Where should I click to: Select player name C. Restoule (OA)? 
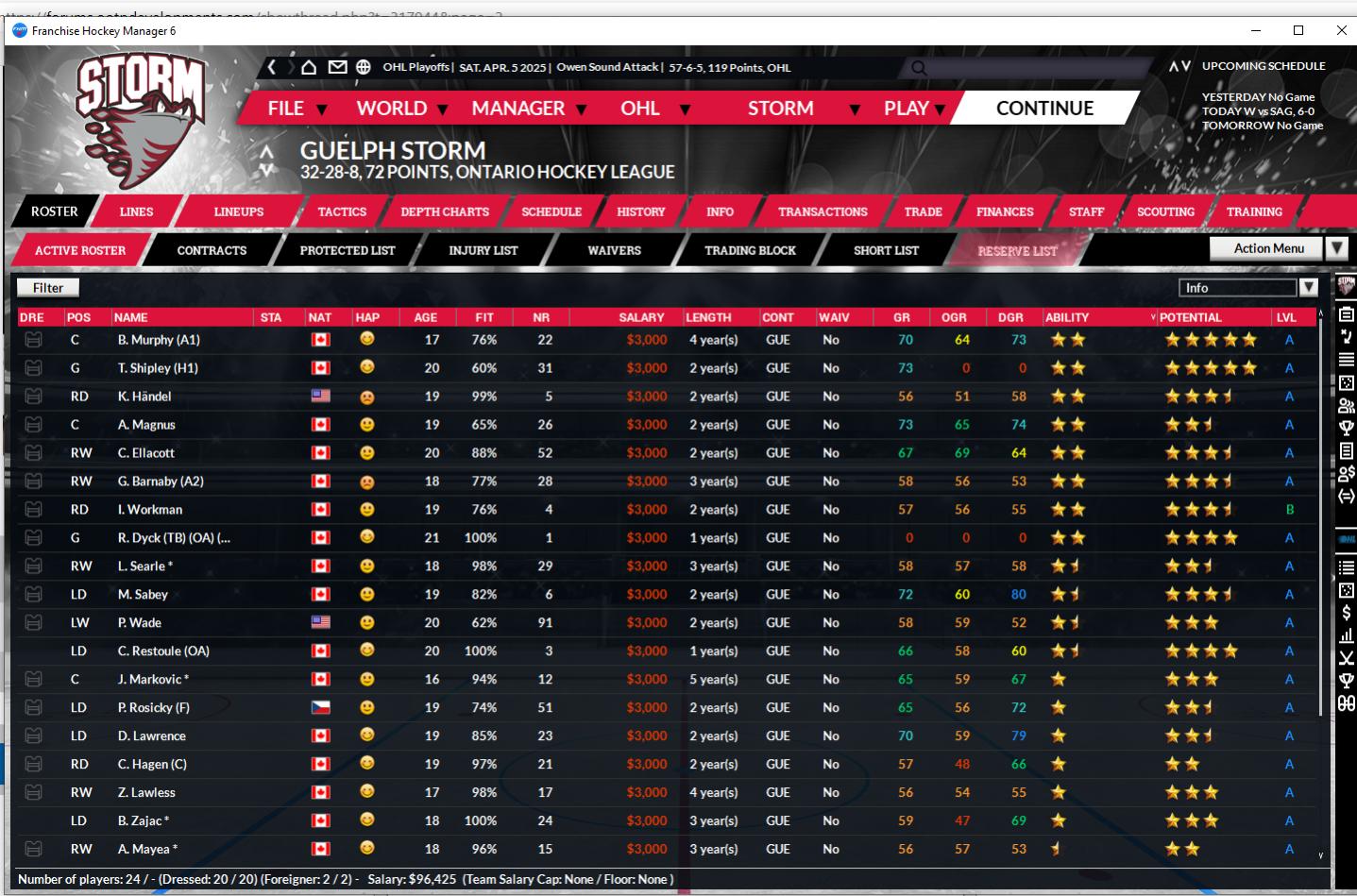[163, 651]
